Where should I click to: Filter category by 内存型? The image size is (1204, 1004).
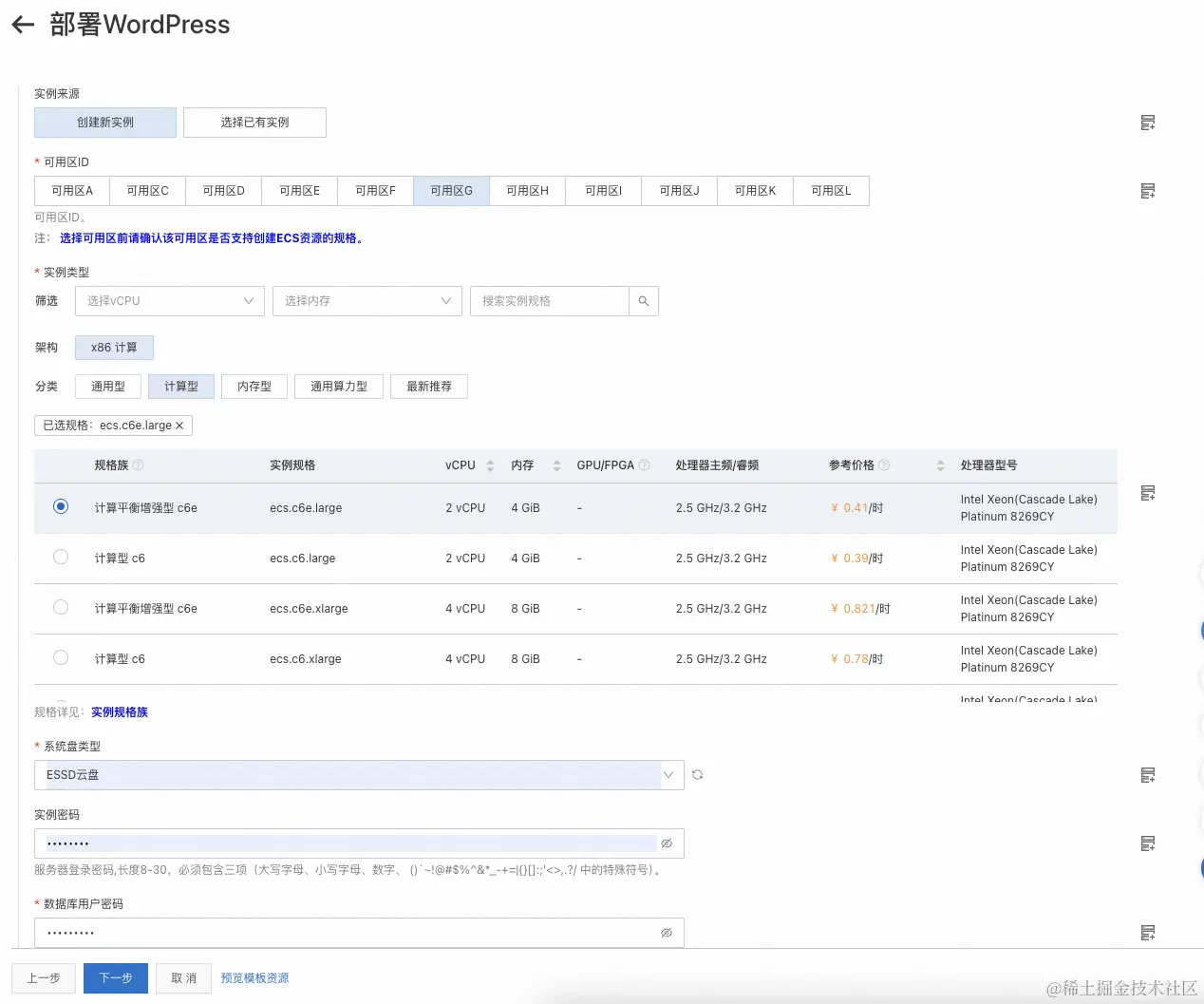point(254,387)
